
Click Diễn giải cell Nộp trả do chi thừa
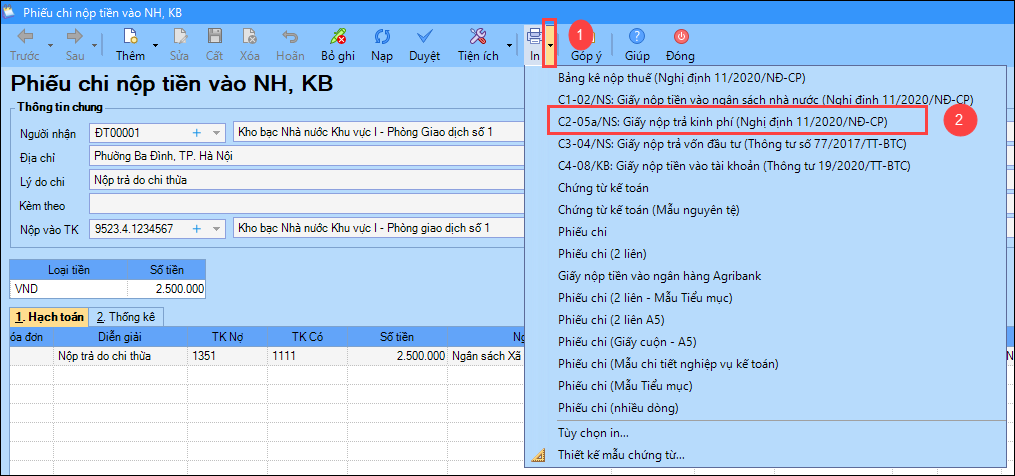coord(120,356)
